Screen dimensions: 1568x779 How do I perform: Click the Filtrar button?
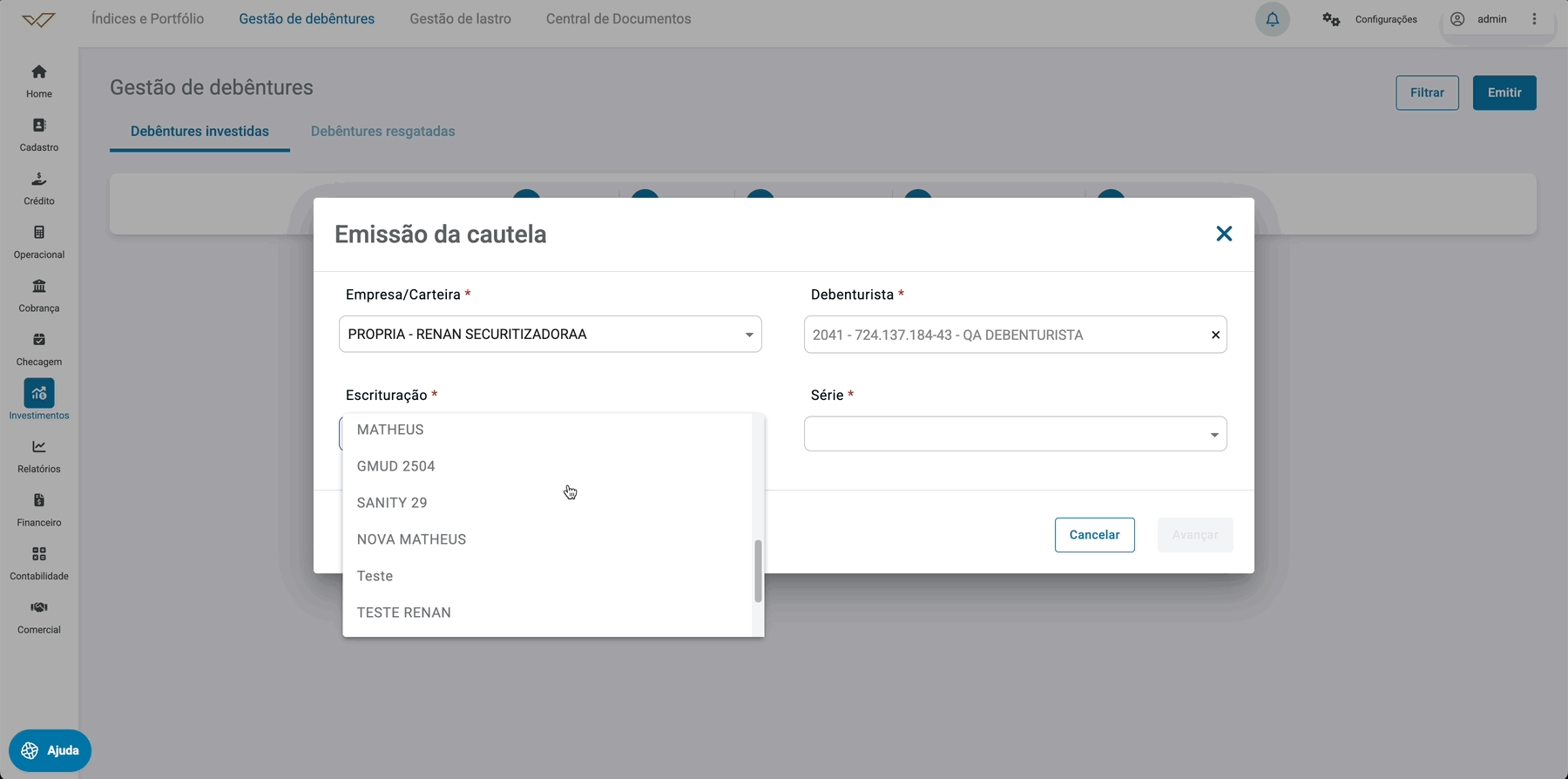1427,92
